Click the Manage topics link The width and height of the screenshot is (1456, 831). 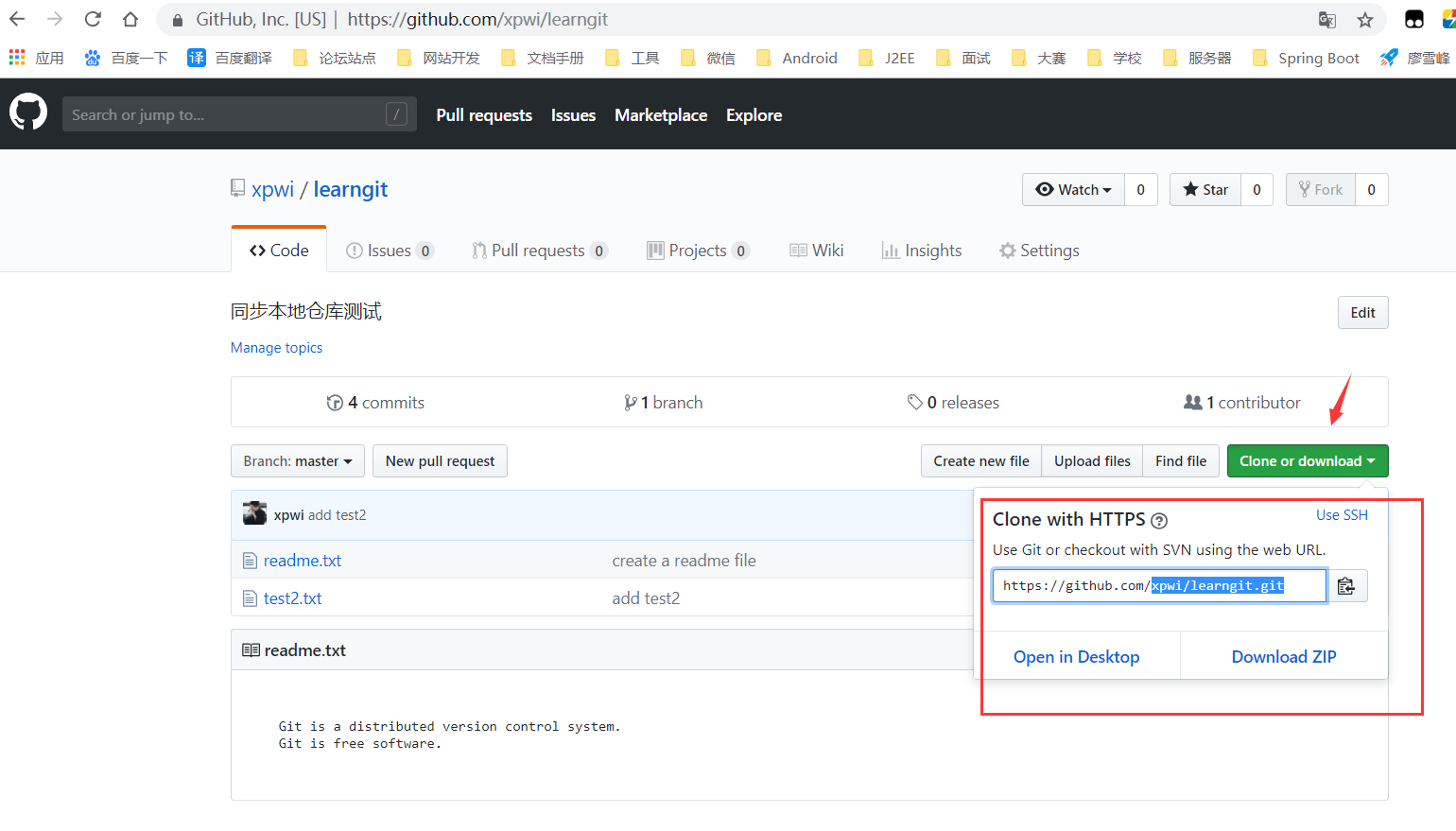click(x=276, y=347)
